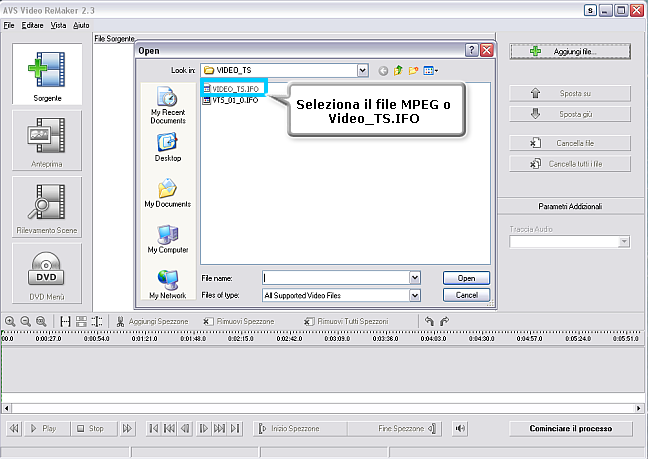648x461 pixels.
Task: Click the Sposta su button
Action: (x=570, y=93)
